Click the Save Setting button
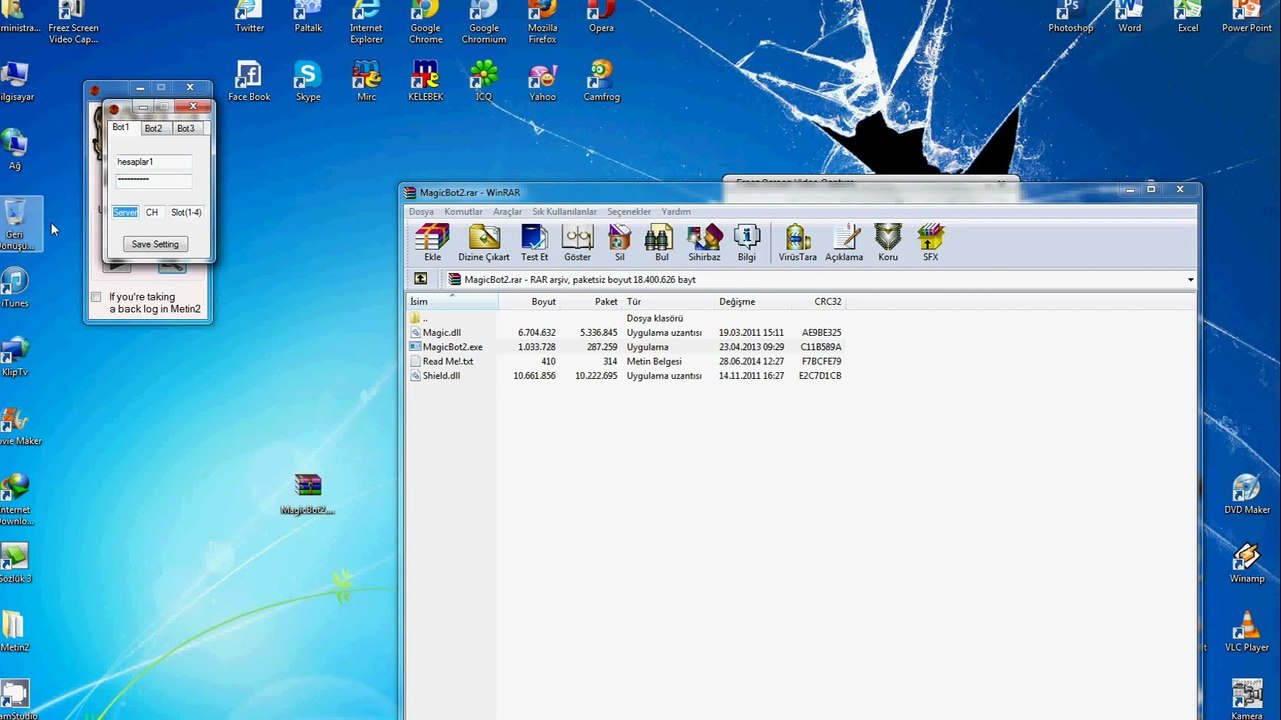 tap(155, 244)
